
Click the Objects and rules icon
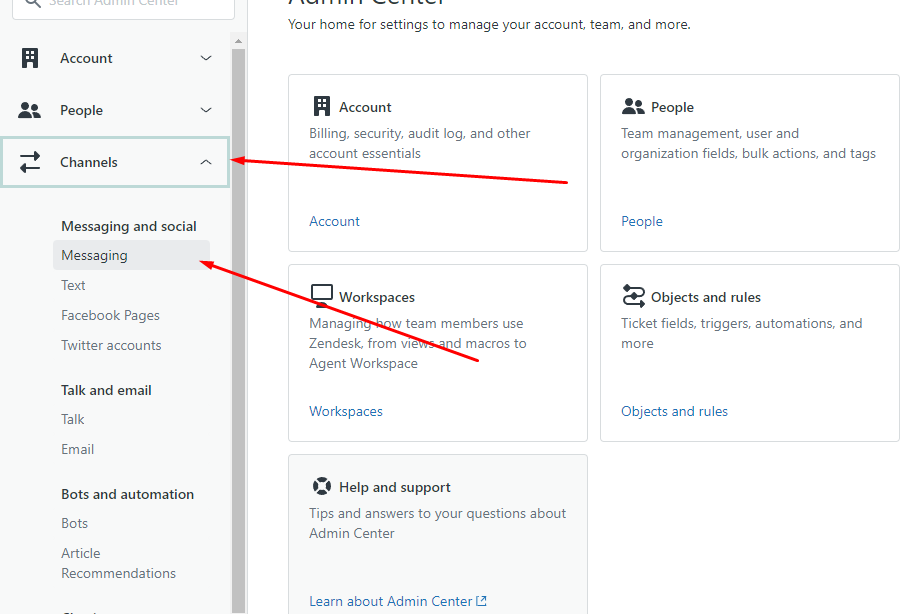point(633,296)
